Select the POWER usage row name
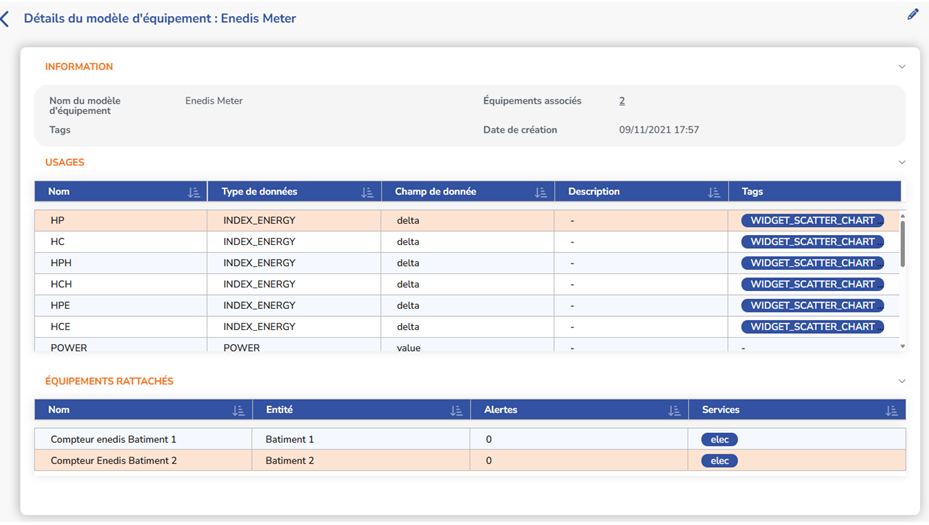The width and height of the screenshot is (929, 525). [69, 348]
